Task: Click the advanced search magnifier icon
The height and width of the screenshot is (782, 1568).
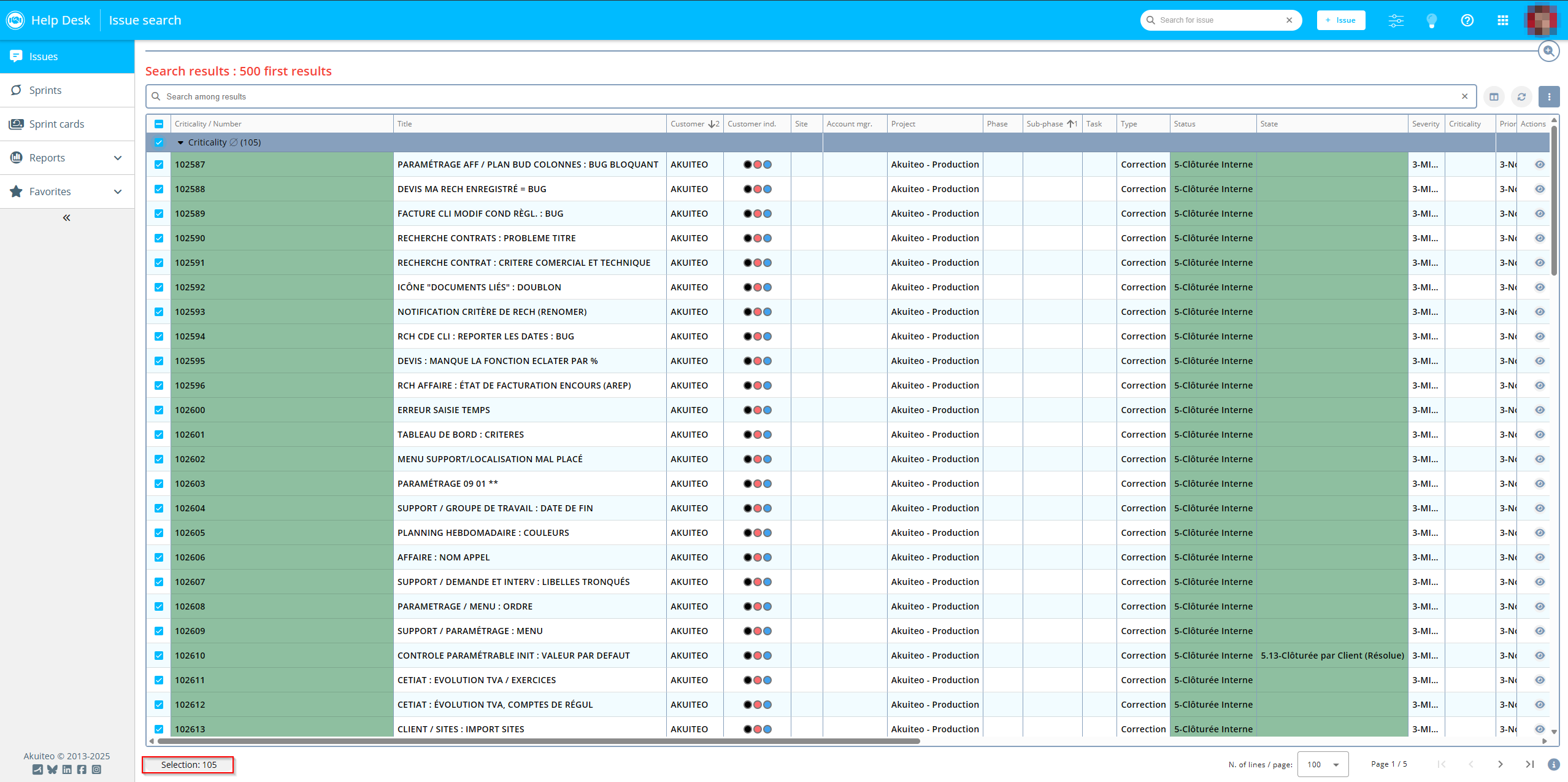Action: coord(1548,51)
